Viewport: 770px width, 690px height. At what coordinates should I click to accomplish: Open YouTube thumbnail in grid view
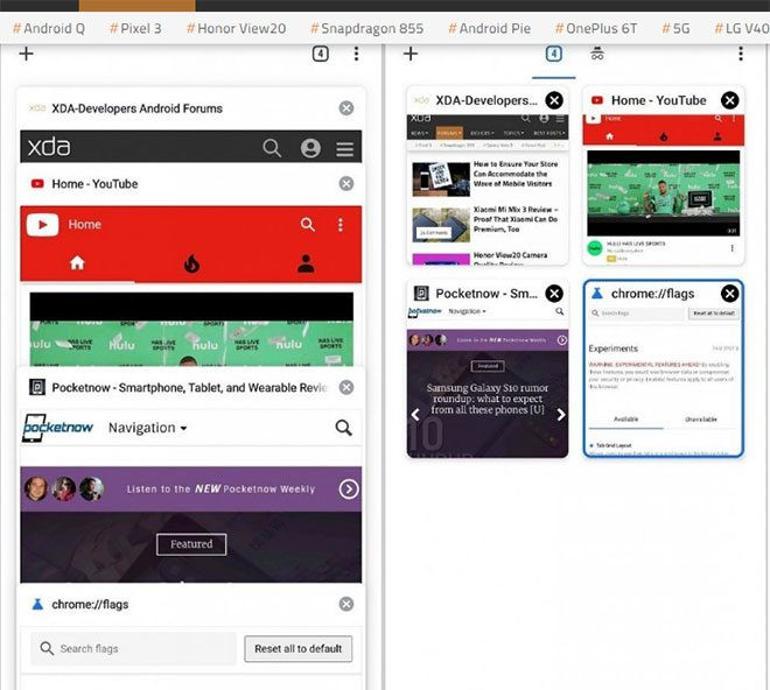(x=663, y=190)
